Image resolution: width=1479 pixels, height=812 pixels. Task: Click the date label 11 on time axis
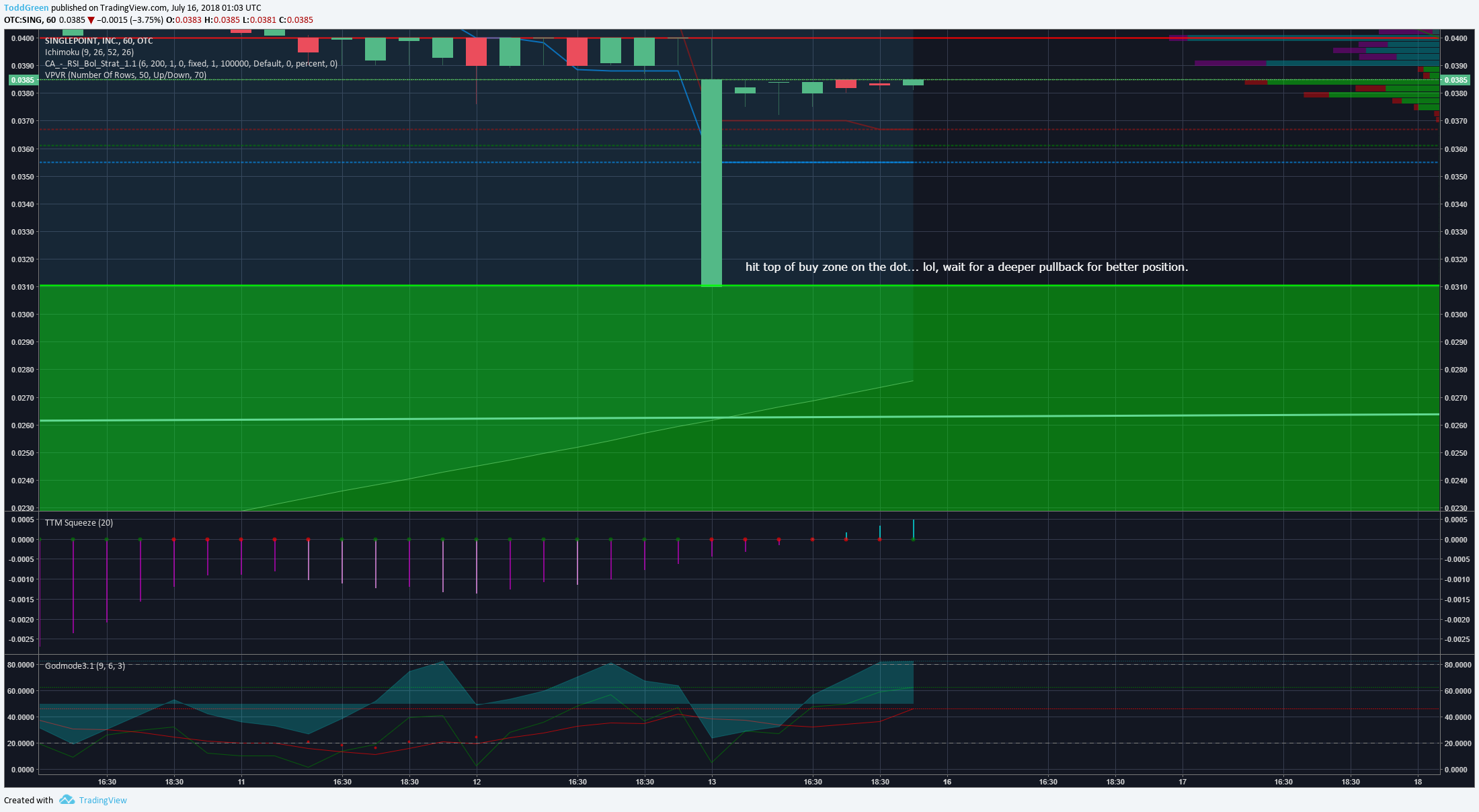point(241,782)
